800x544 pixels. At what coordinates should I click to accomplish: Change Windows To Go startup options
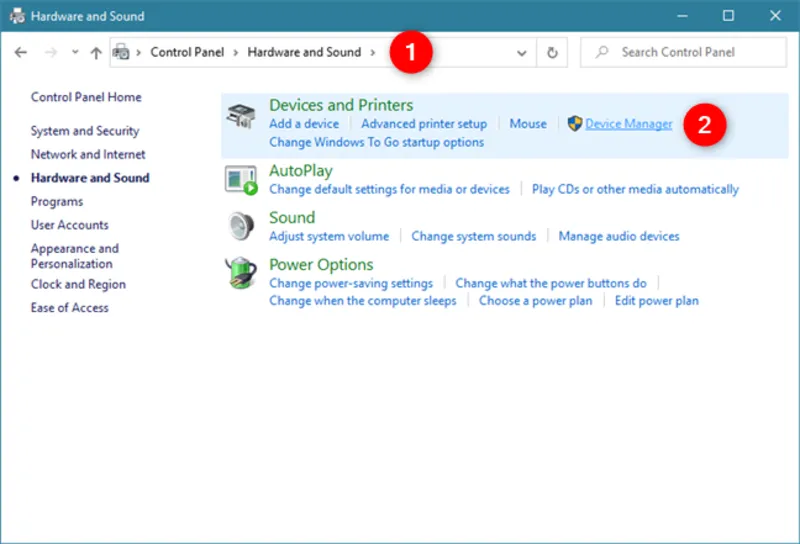pyautogui.click(x=377, y=142)
